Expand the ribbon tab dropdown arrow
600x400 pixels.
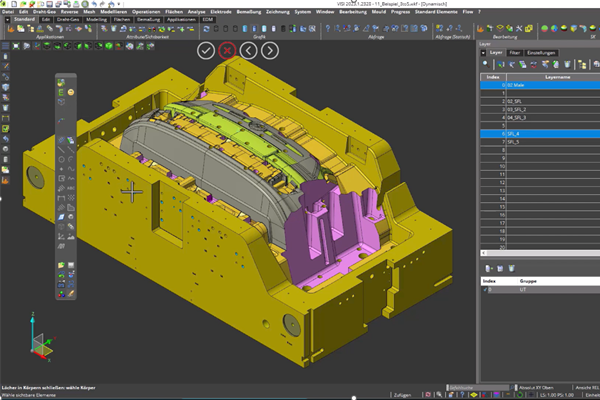tap(7, 20)
